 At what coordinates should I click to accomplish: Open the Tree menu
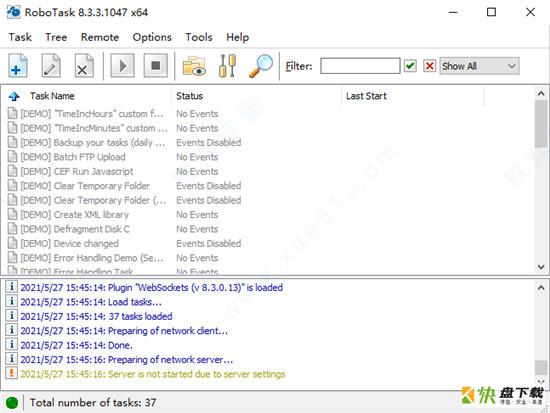(56, 37)
